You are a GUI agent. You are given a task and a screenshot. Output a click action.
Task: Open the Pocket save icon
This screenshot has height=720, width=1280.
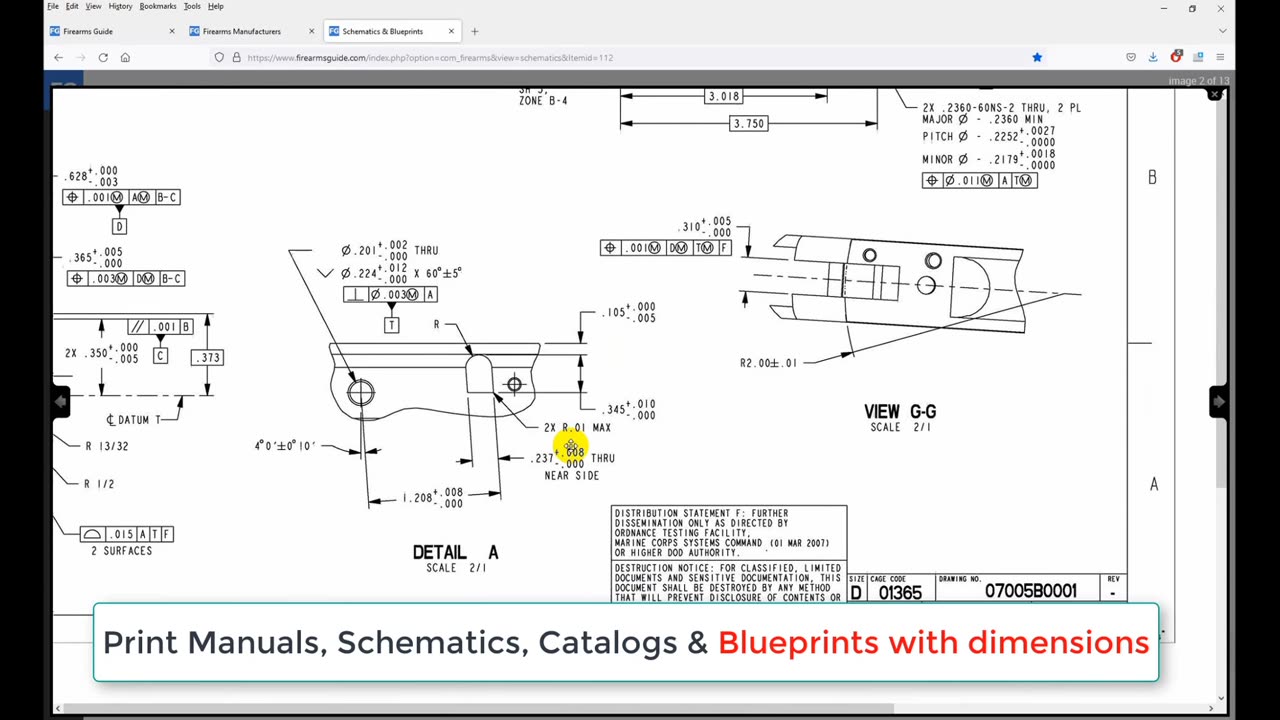coord(1131,57)
